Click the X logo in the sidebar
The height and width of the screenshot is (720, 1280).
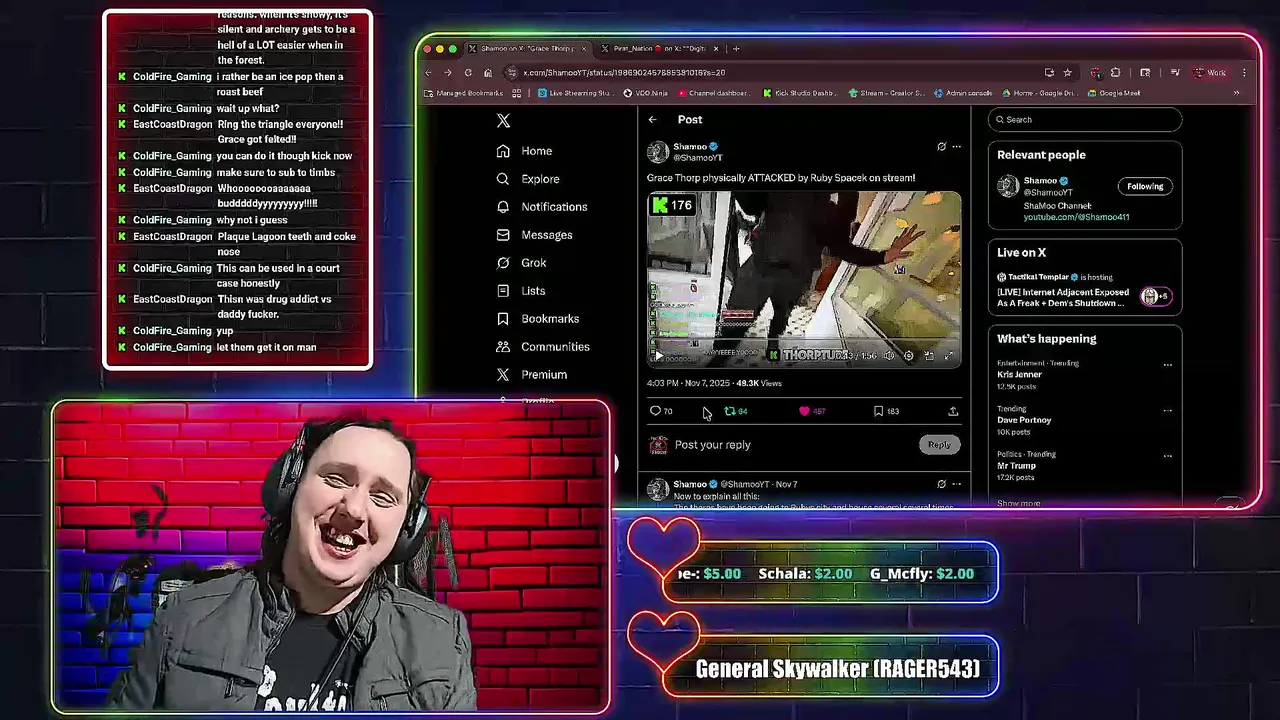[x=503, y=121]
